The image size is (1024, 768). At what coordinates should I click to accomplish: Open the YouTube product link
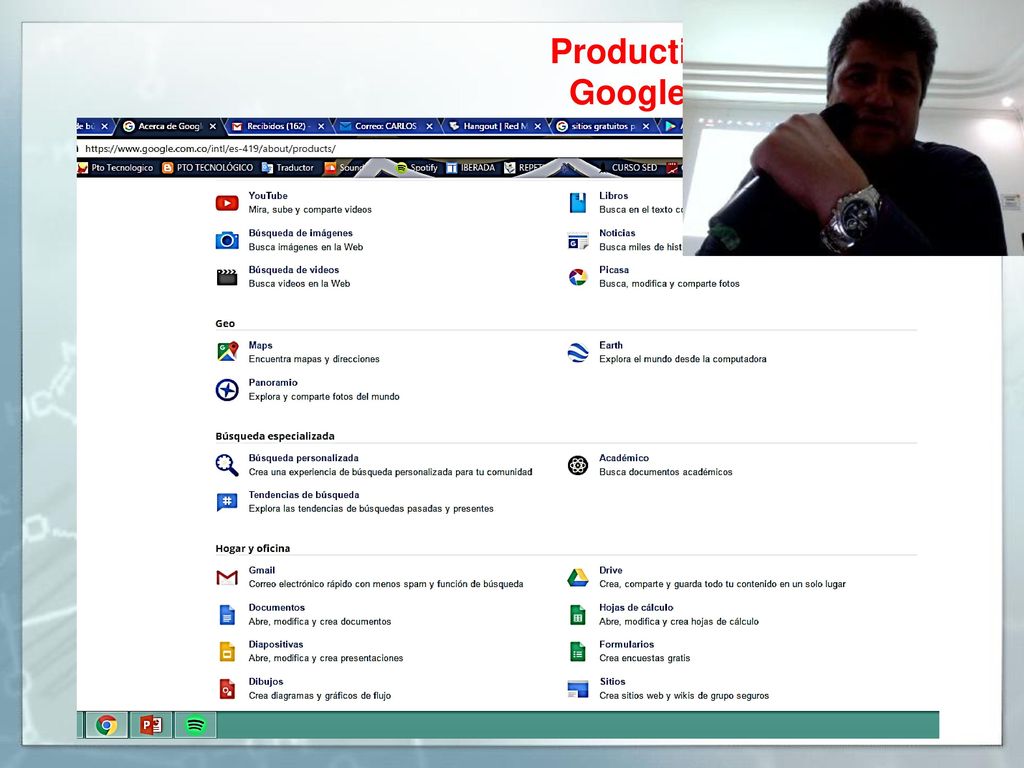pos(268,196)
